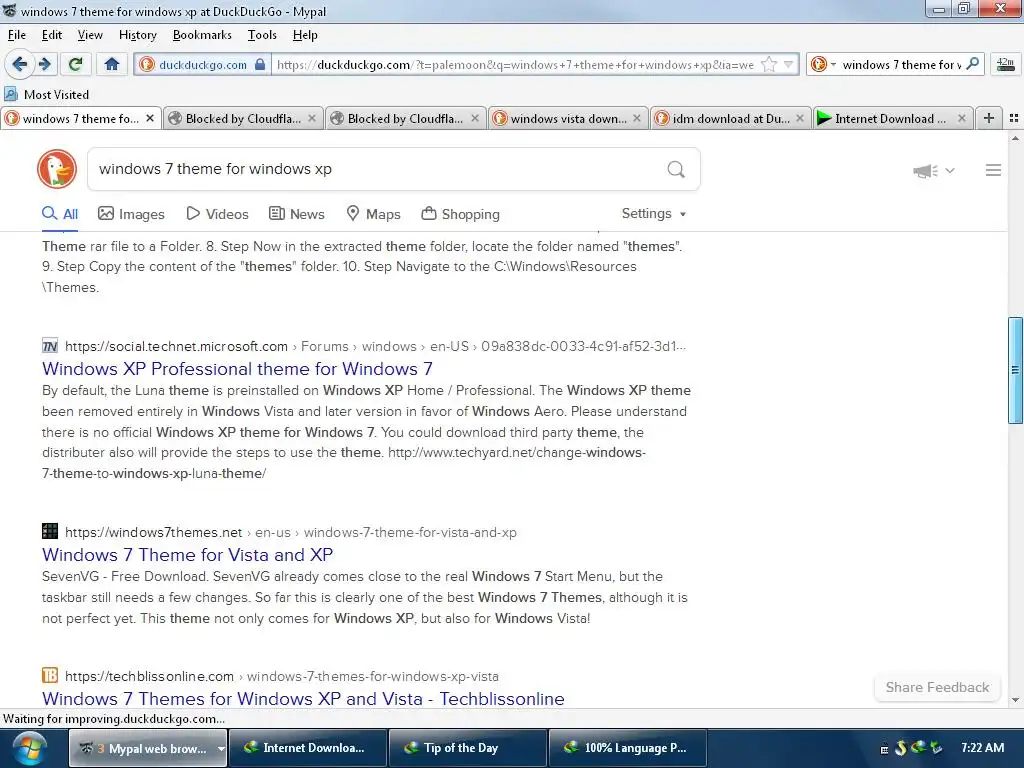
Task: Close the Internet Download tab
Action: pos(961,118)
